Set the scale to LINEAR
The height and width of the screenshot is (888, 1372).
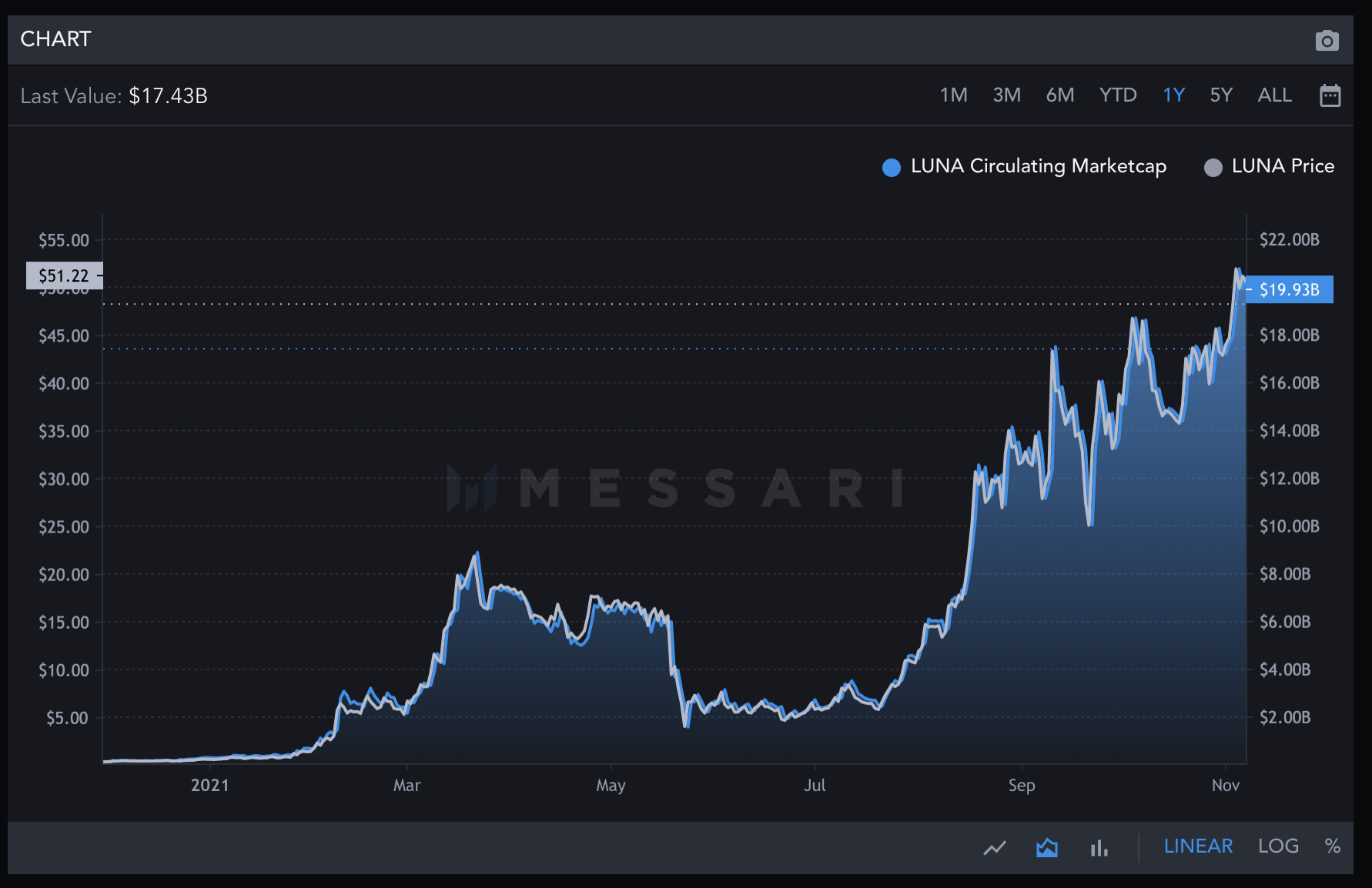[1198, 846]
